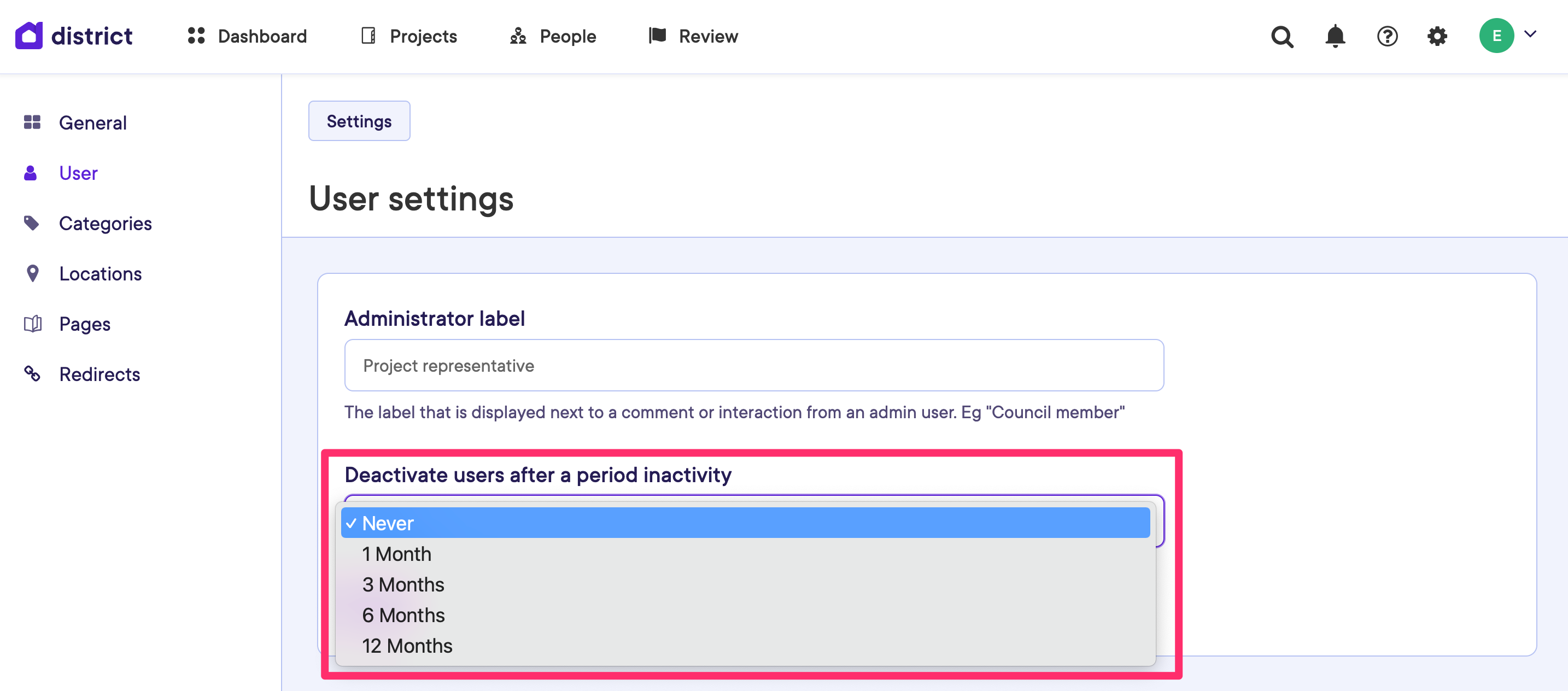Open the help question mark icon
Image resolution: width=1568 pixels, height=691 pixels.
[1386, 37]
